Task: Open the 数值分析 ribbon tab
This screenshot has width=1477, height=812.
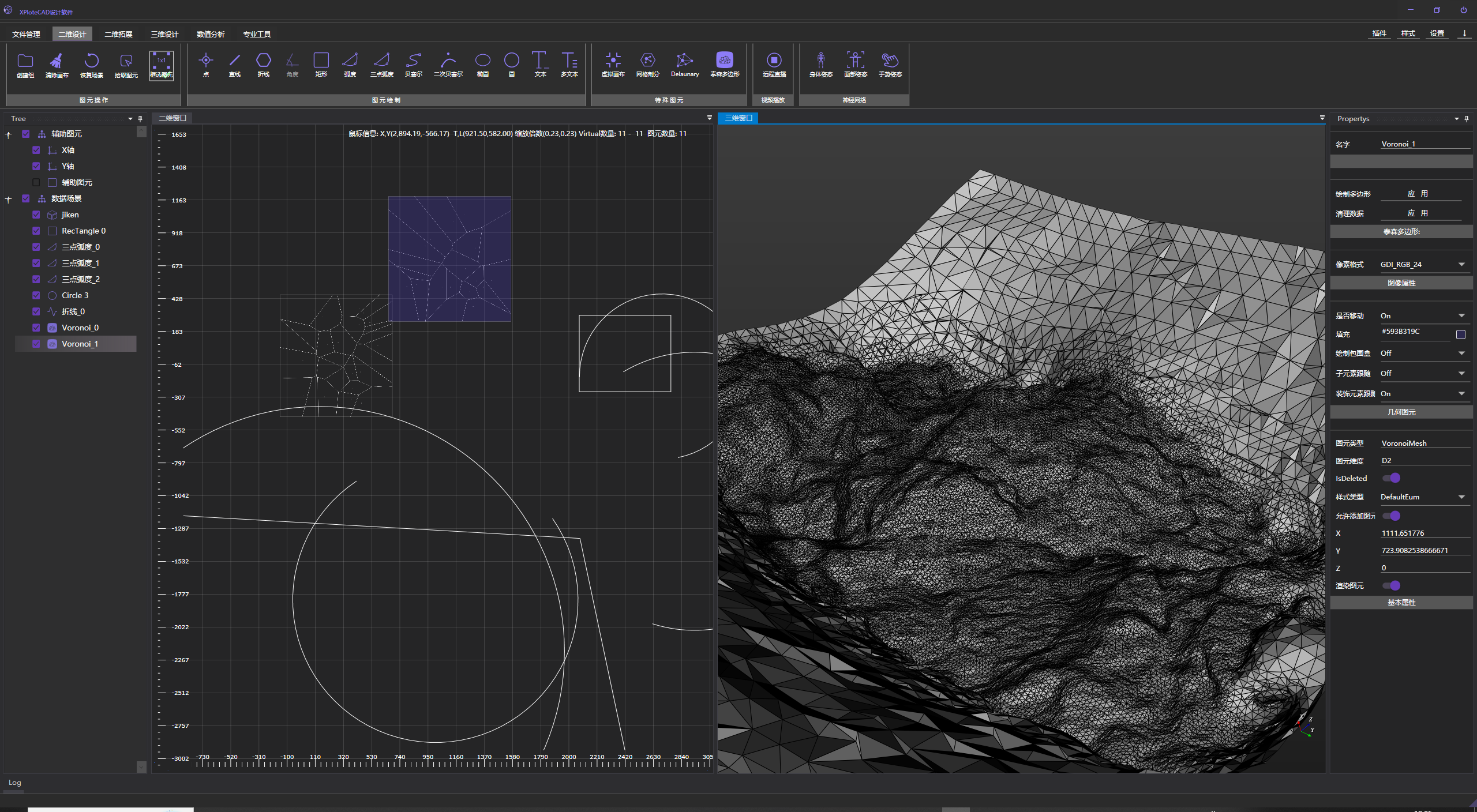Action: [x=211, y=34]
